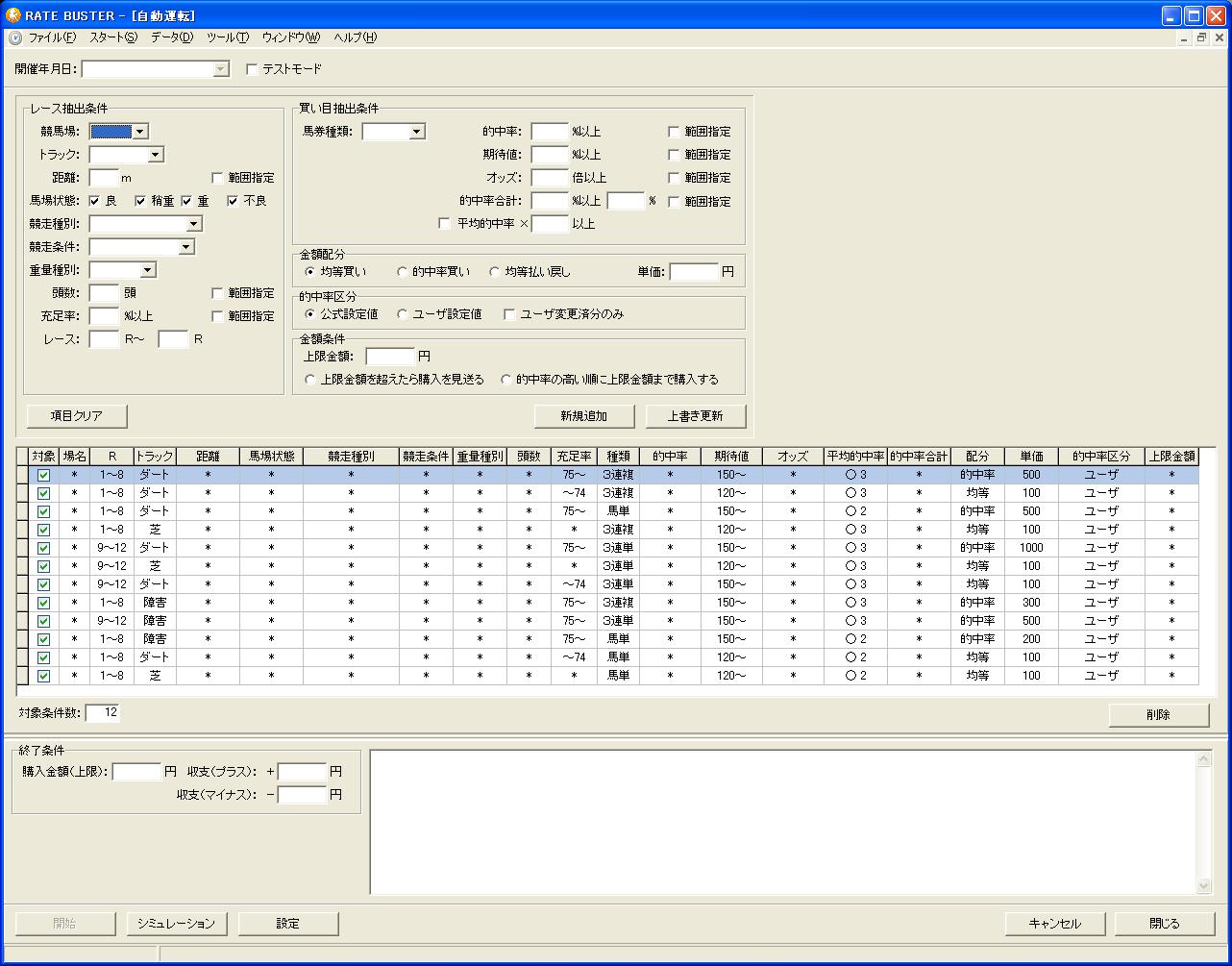
Task: Open the ツール(T) menu
Action: coord(228,37)
